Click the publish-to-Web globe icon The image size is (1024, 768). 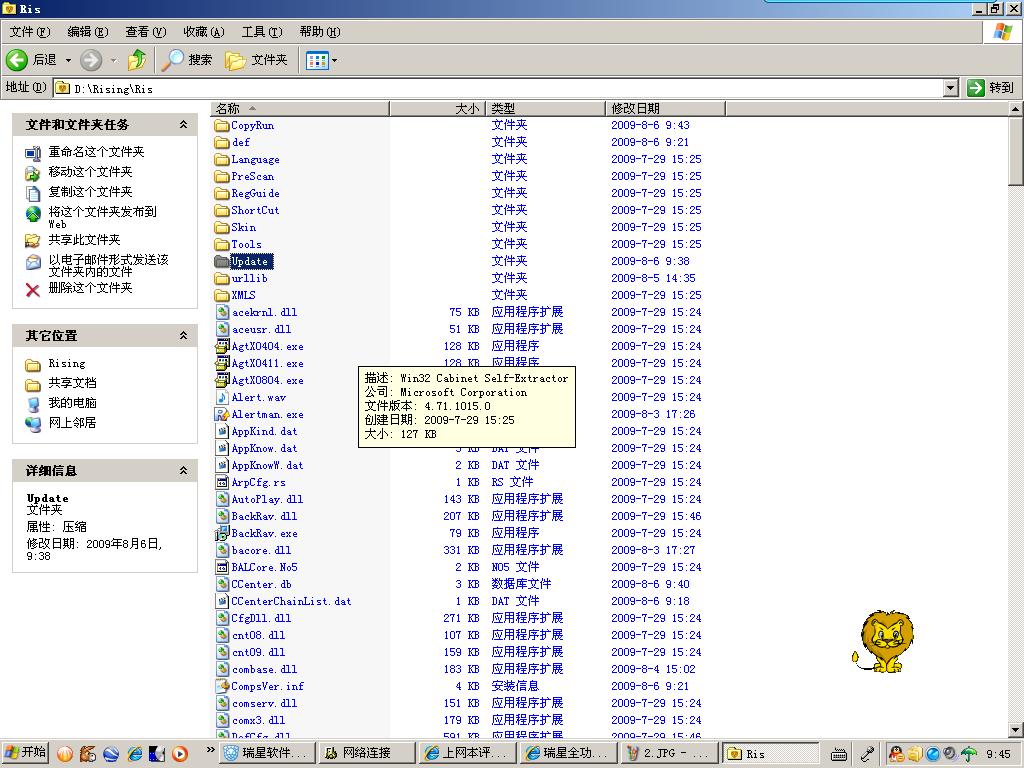33,214
